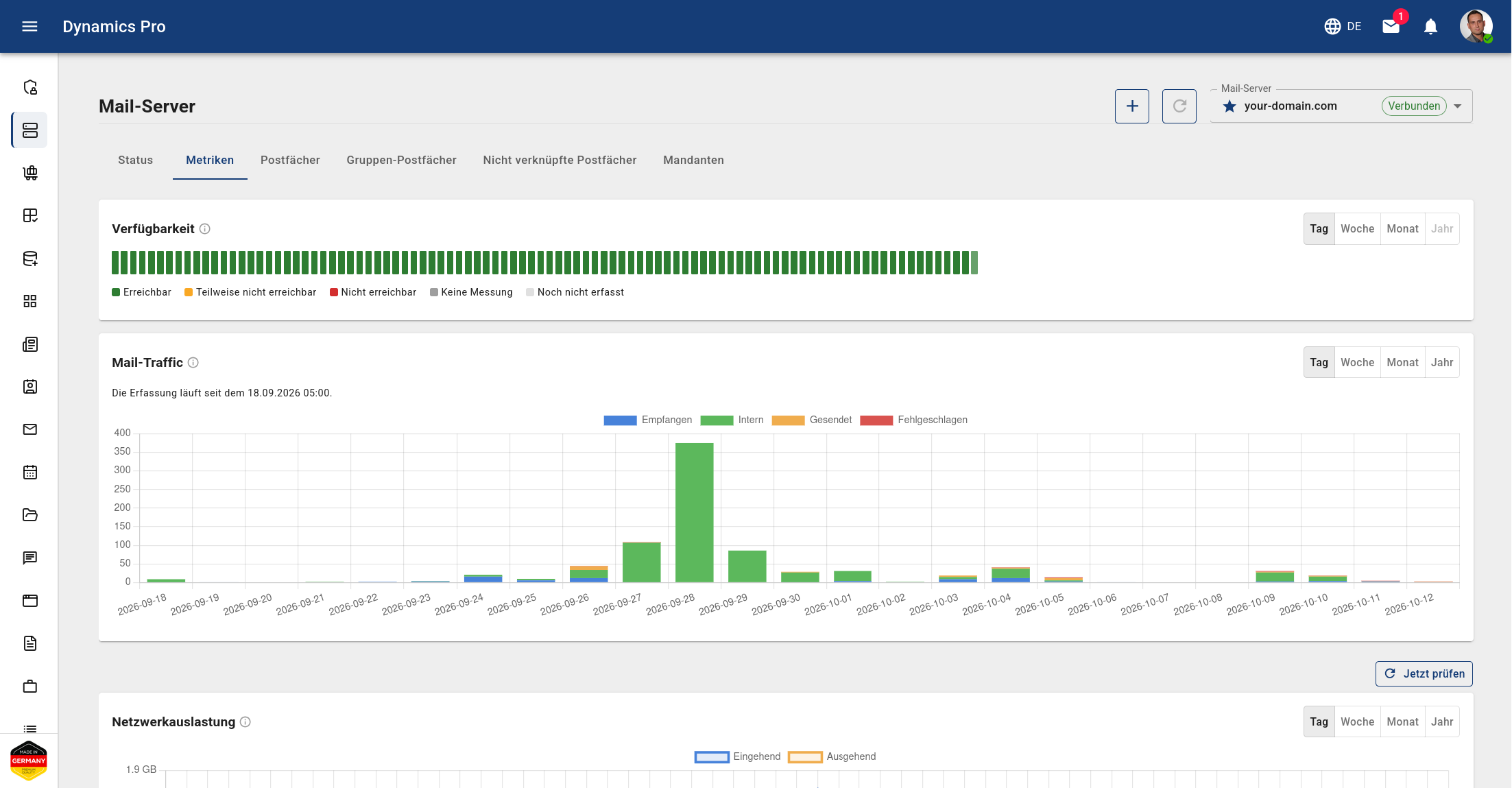The image size is (1512, 788).
Task: Open the language selector globe icon
Action: point(1332,26)
